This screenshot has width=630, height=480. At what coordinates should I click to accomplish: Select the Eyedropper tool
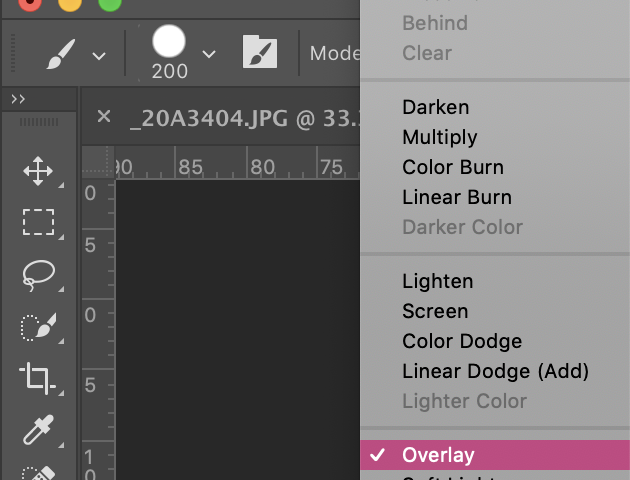pyautogui.click(x=38, y=429)
